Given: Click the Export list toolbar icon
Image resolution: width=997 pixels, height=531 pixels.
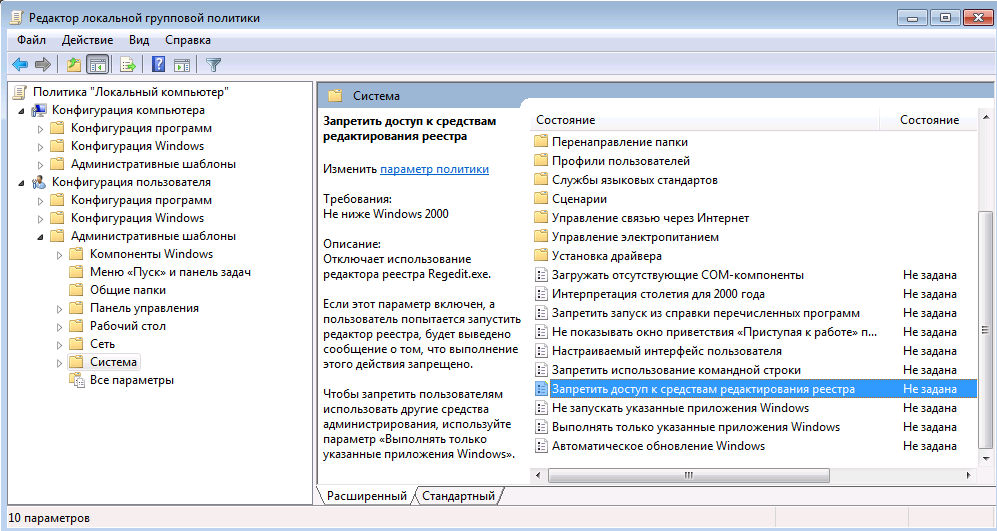Looking at the screenshot, I should click(x=128, y=64).
